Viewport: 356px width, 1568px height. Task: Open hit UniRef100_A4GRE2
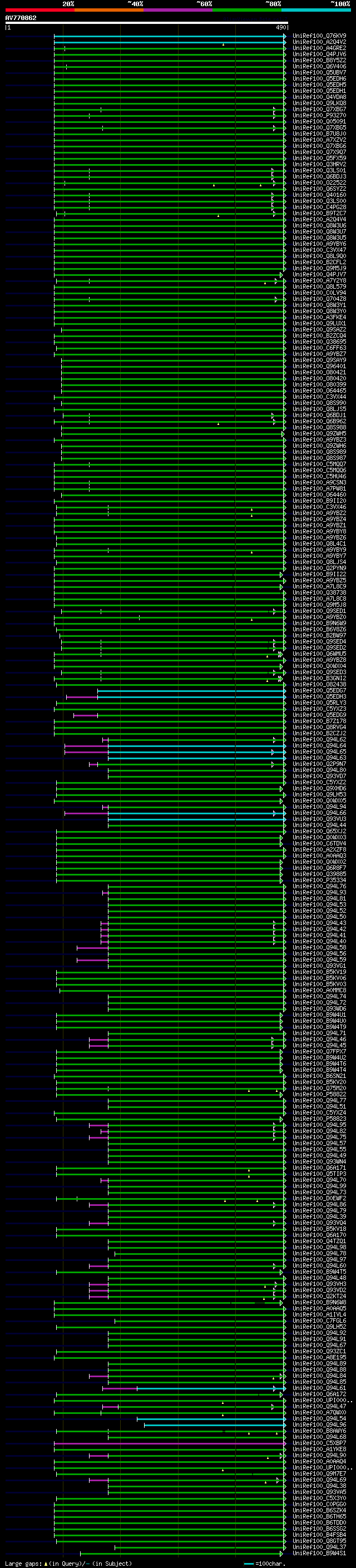[x=319, y=48]
